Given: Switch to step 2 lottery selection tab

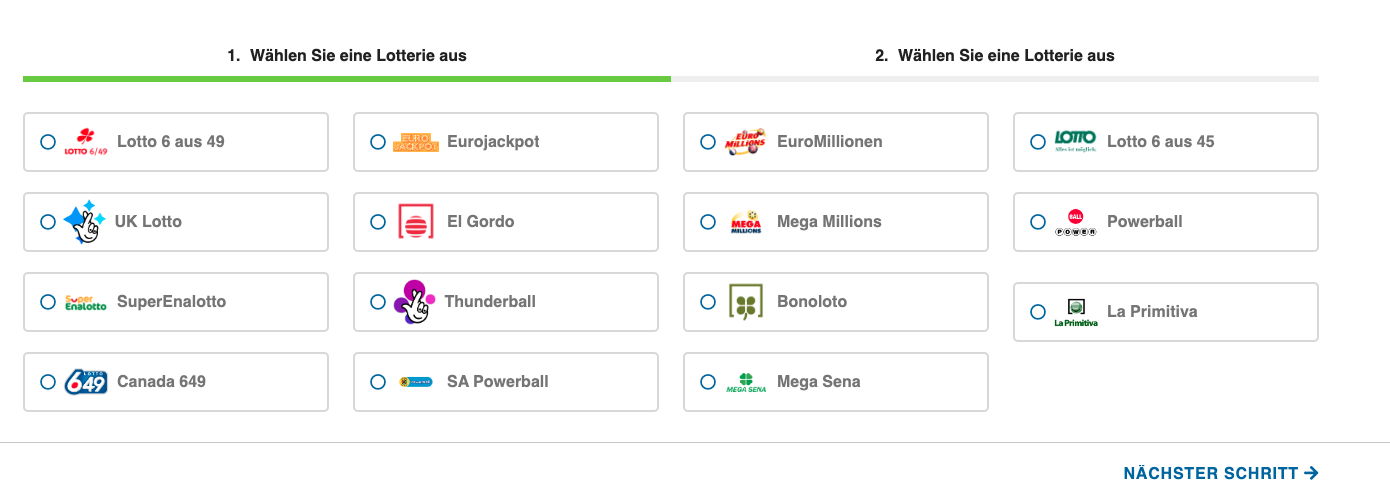Looking at the screenshot, I should click(995, 55).
